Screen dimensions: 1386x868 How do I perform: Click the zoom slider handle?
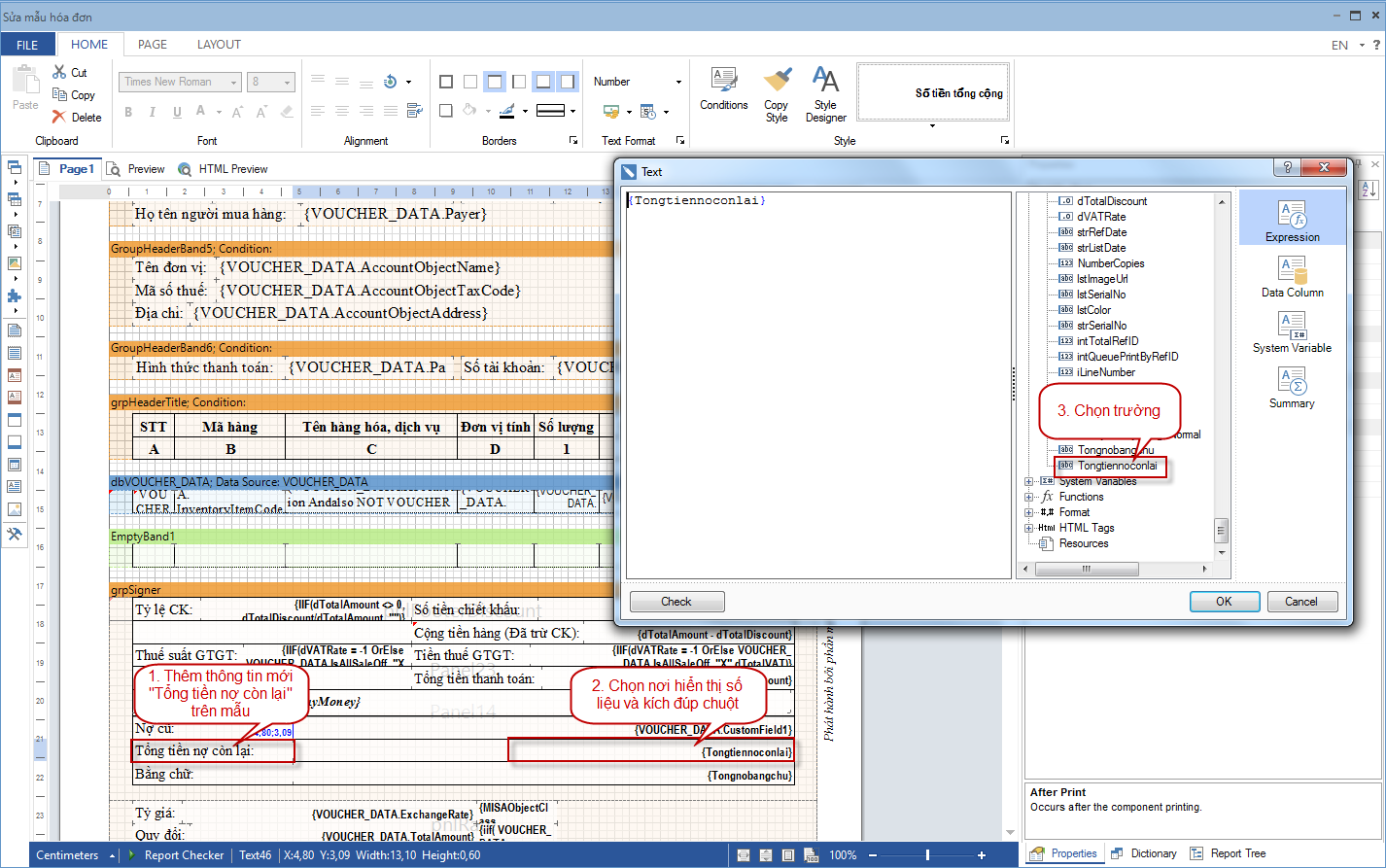(927, 855)
